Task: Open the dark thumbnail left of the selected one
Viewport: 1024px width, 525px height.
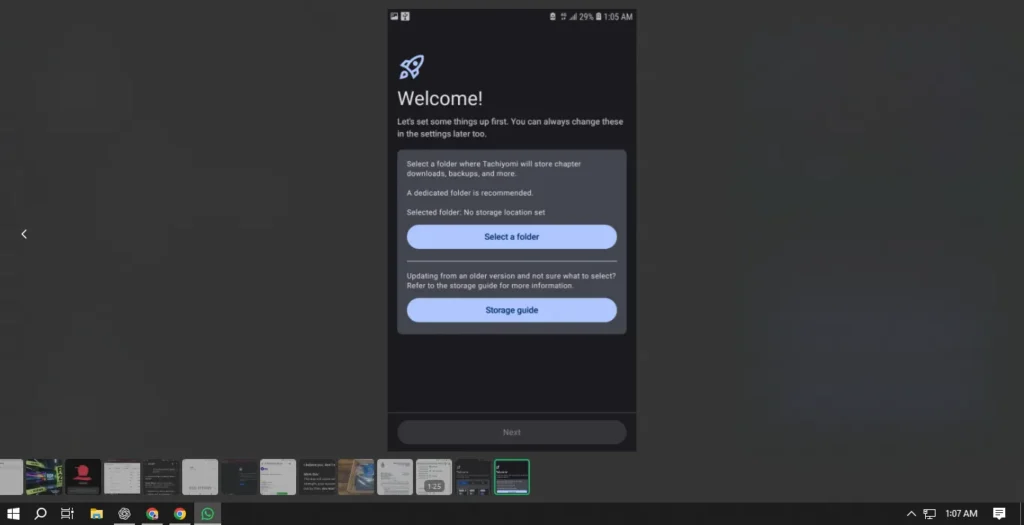Action: coord(473,477)
